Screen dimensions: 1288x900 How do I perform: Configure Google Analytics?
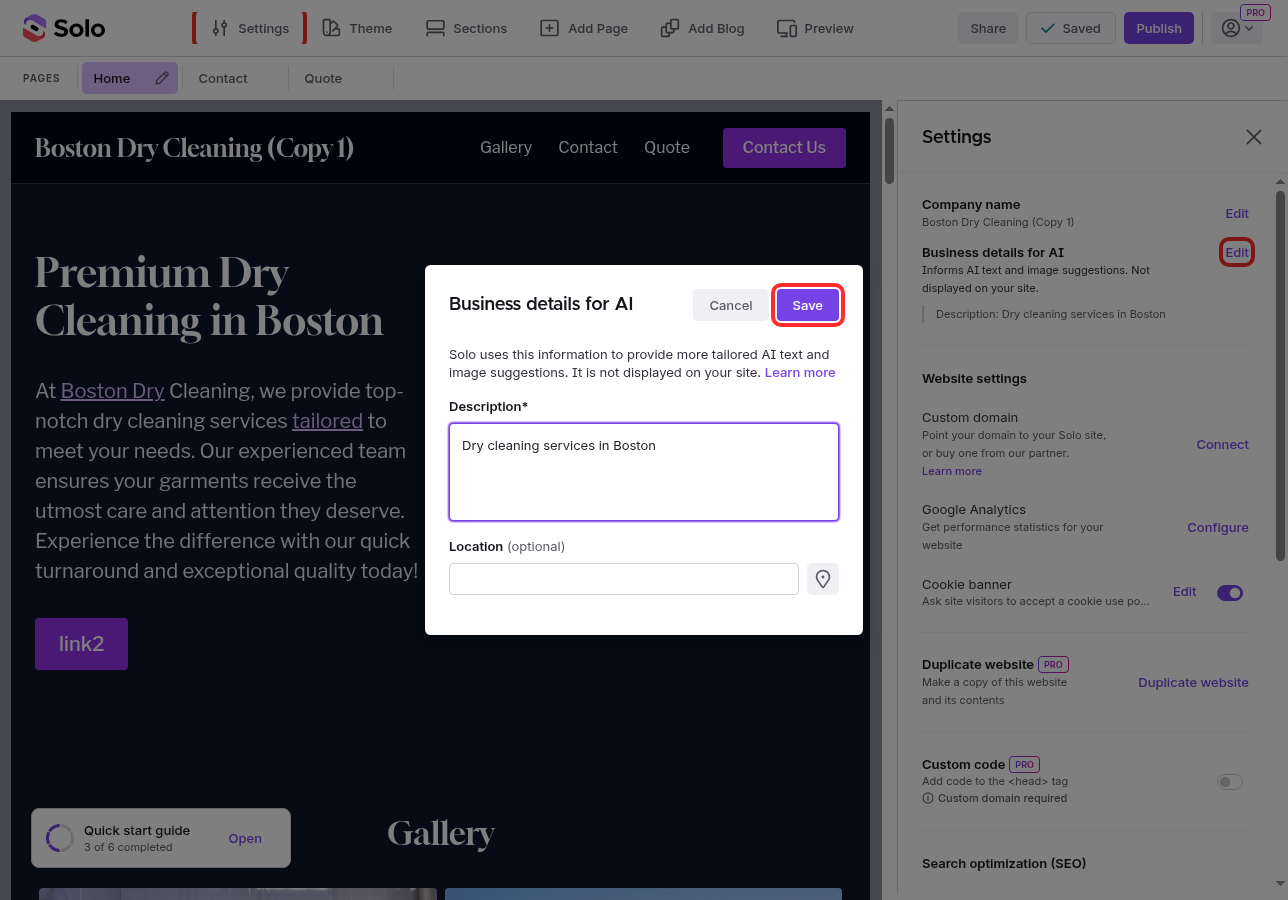click(x=1217, y=527)
